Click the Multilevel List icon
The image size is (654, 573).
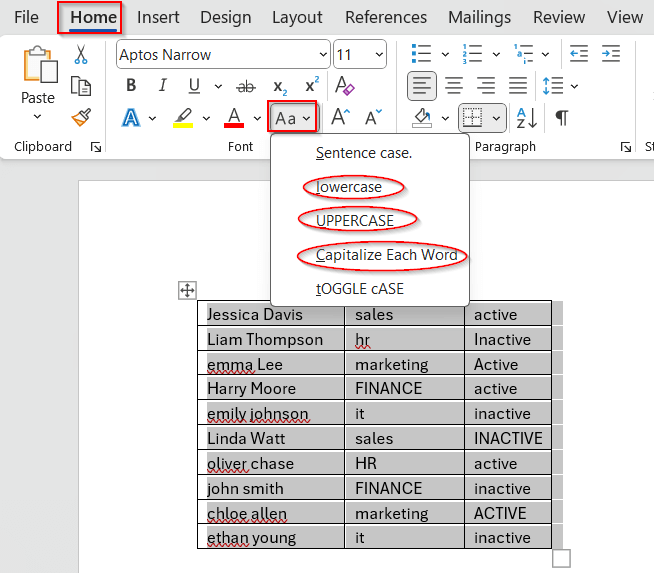coord(523,54)
